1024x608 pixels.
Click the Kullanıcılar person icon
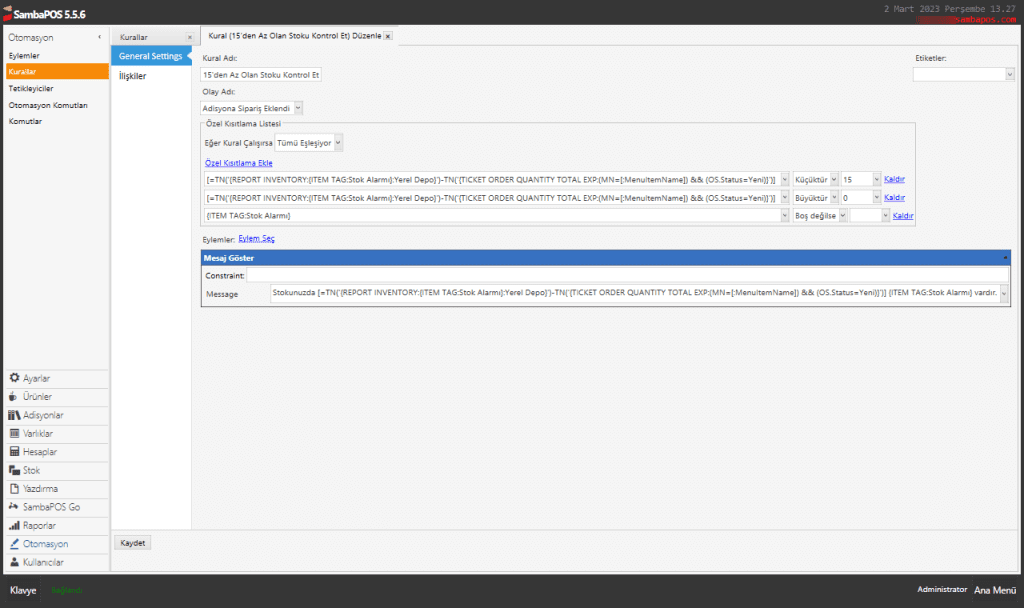[x=15, y=562]
